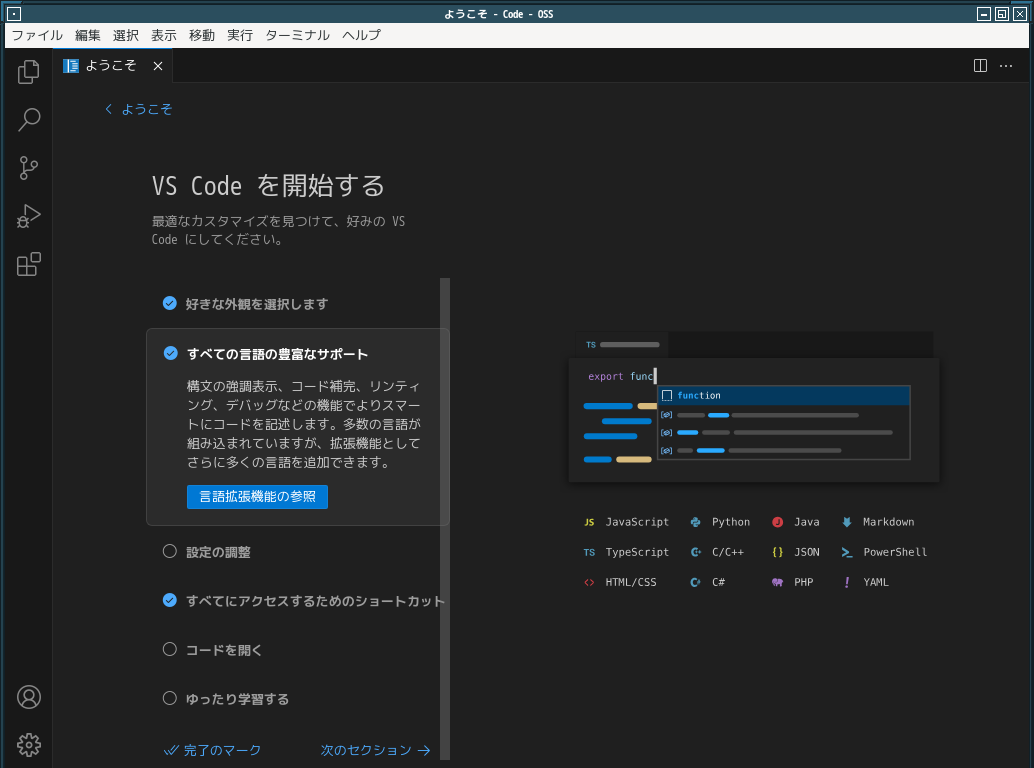Open the ヘルプ menu
This screenshot has height=768, width=1034.
pyautogui.click(x=361, y=36)
